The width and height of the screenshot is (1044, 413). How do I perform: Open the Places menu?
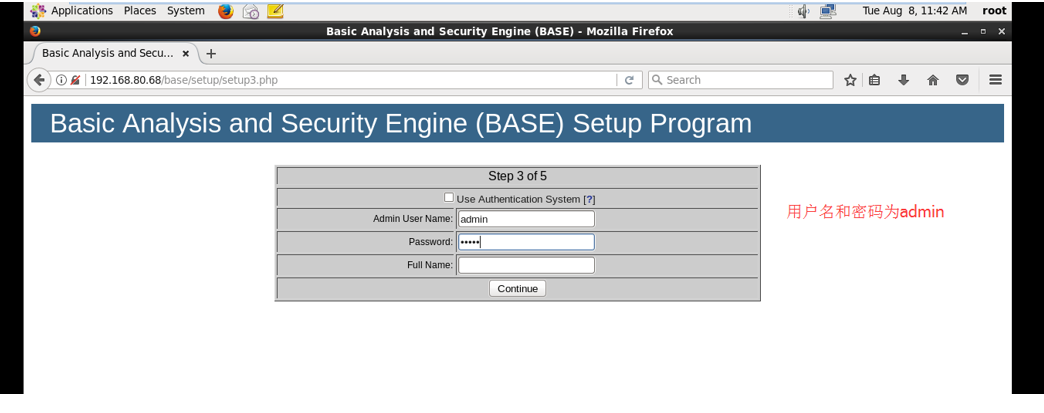[x=140, y=11]
